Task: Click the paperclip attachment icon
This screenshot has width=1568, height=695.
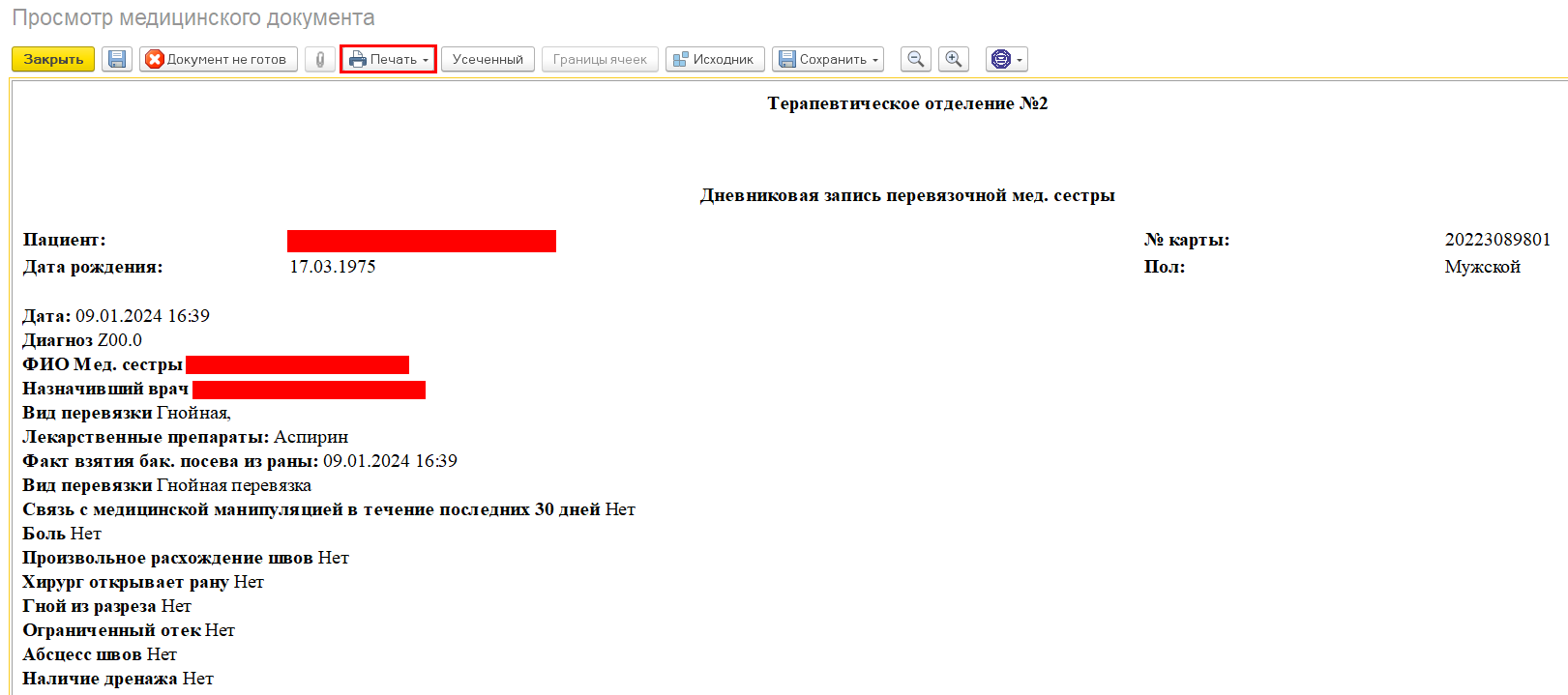Action: [x=319, y=59]
